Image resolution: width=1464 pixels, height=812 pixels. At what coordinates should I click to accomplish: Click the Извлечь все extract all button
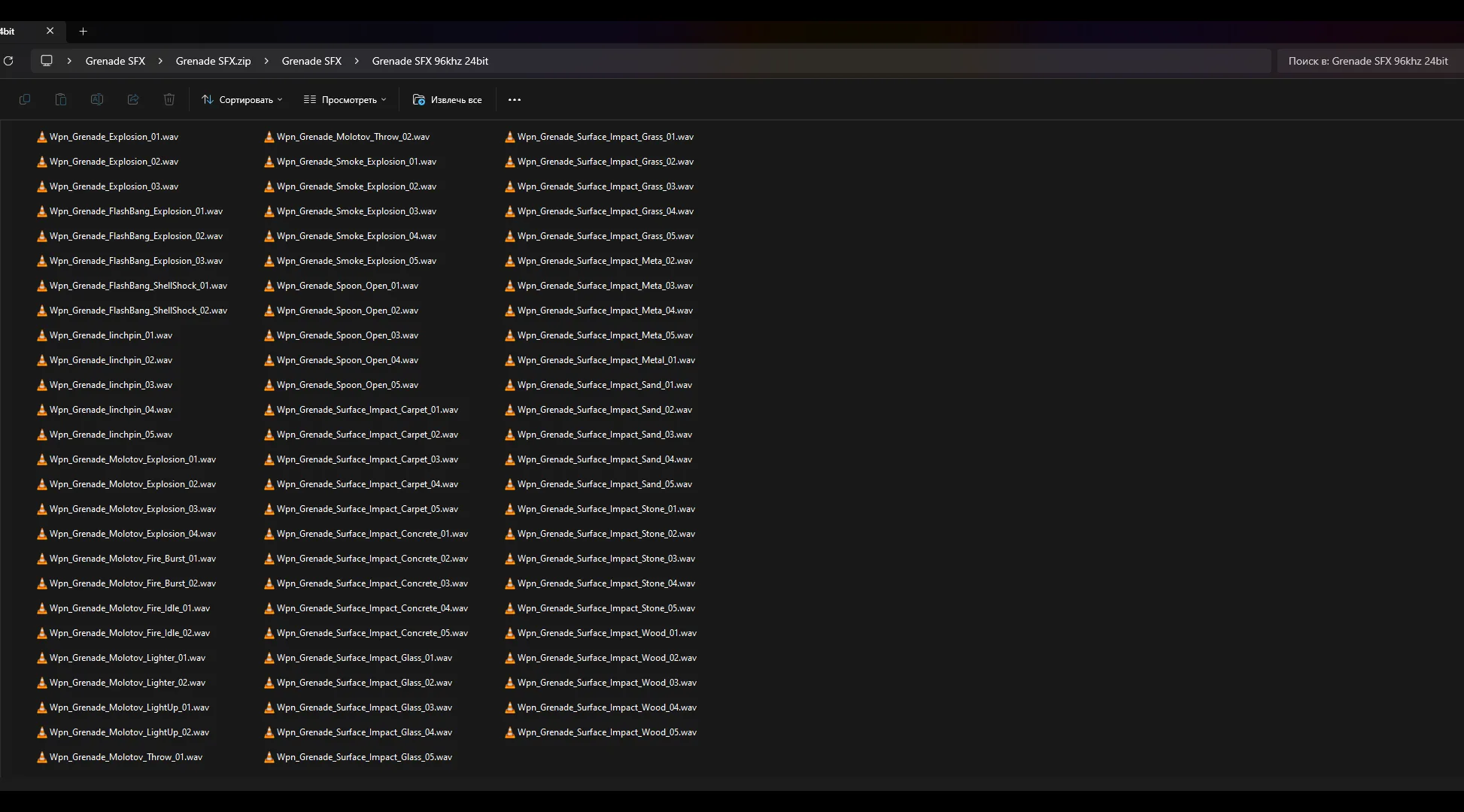pyautogui.click(x=448, y=99)
